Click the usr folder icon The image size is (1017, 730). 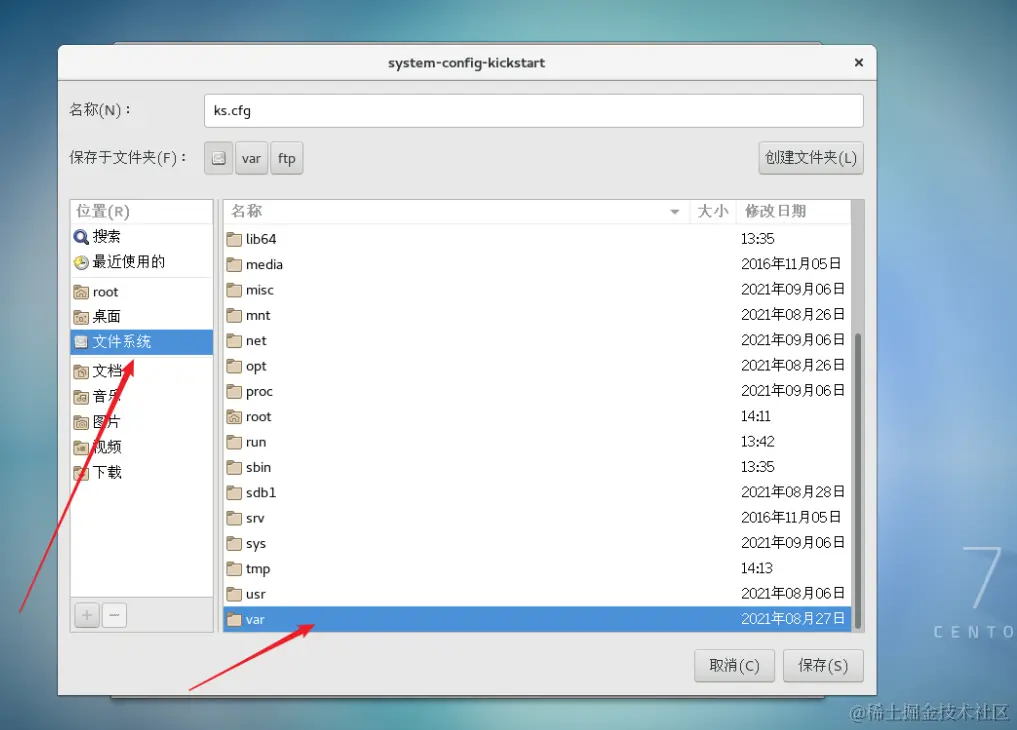tap(234, 595)
